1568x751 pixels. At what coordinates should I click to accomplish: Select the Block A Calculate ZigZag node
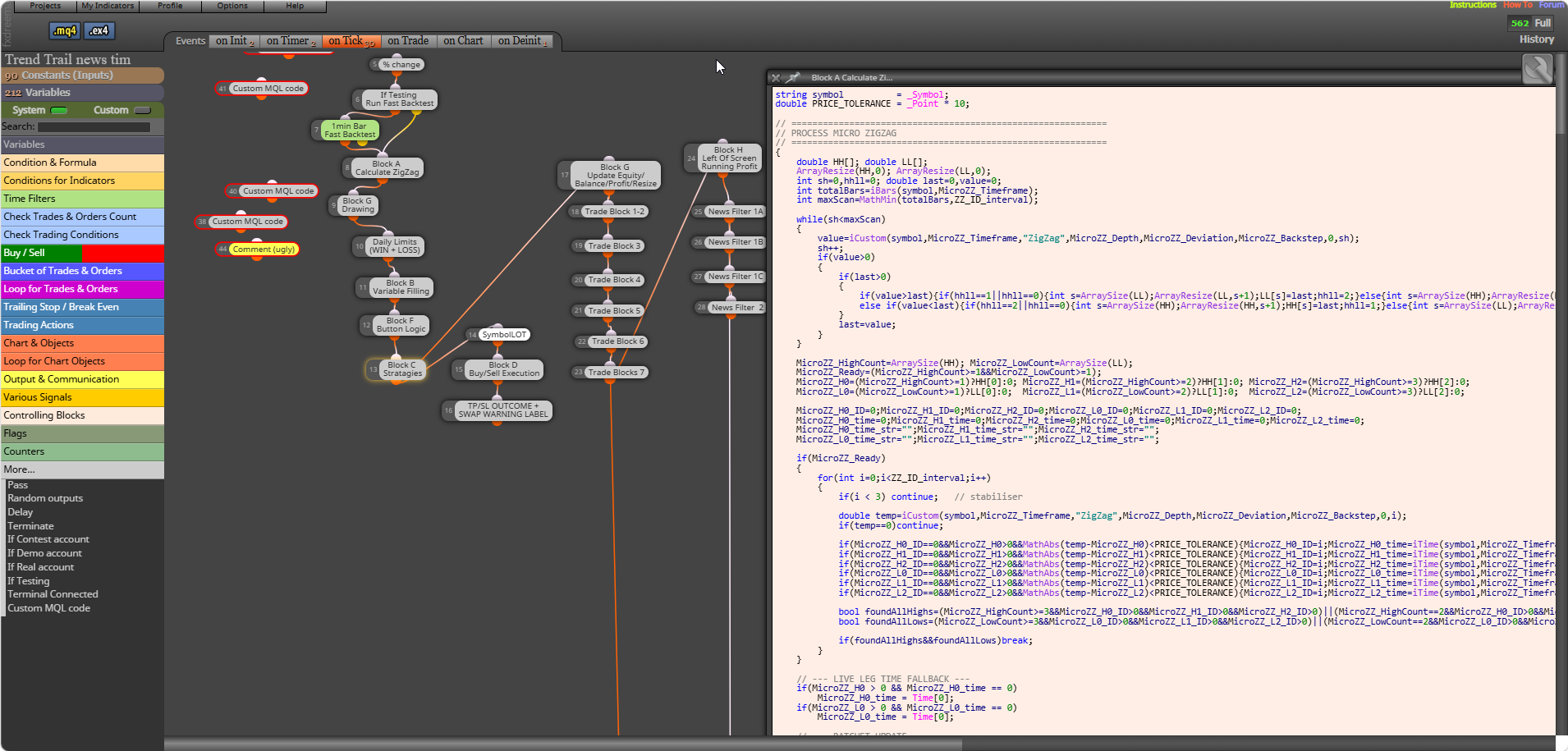pos(387,168)
